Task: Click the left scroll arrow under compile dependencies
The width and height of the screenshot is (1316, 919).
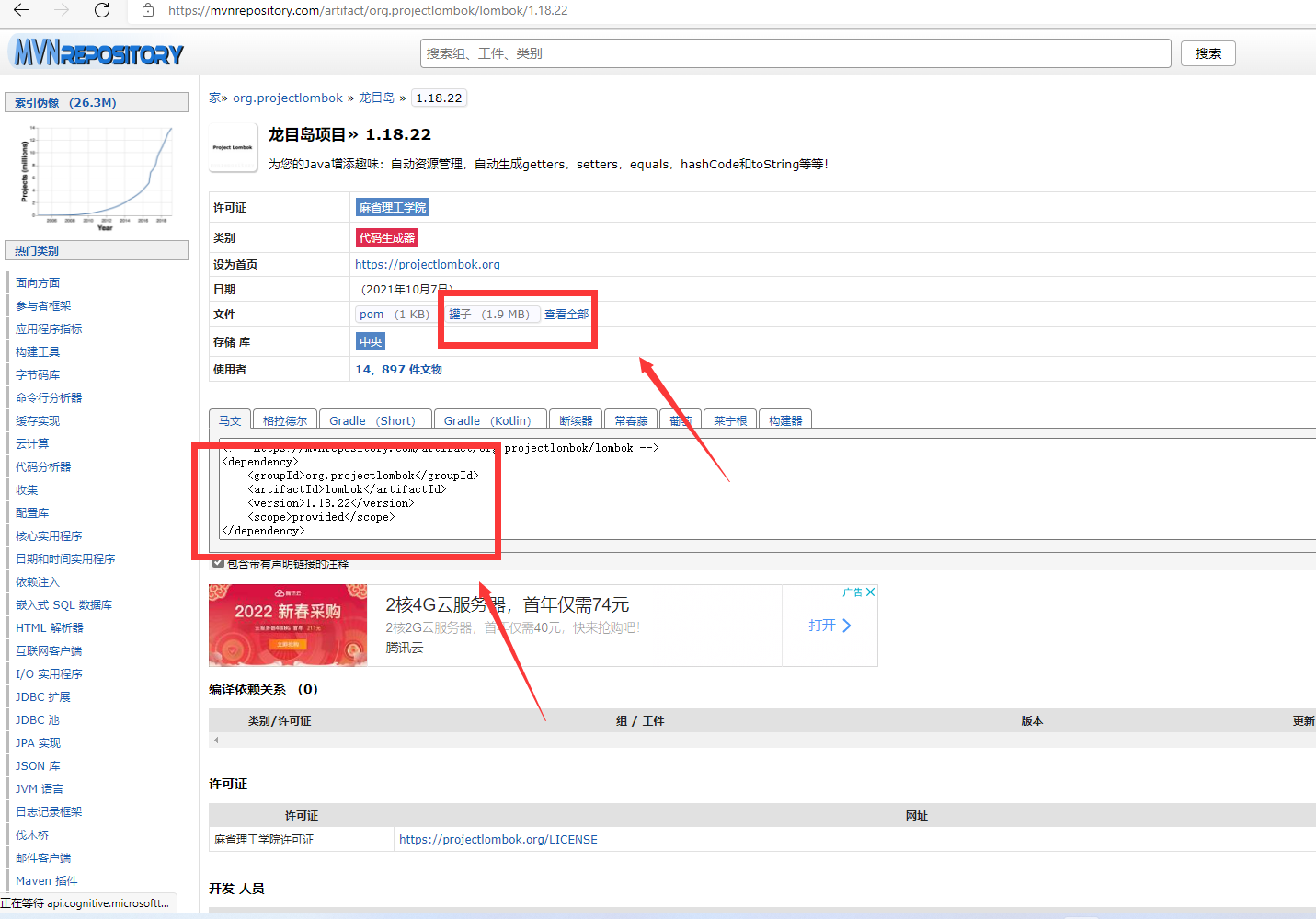Action: [216, 740]
